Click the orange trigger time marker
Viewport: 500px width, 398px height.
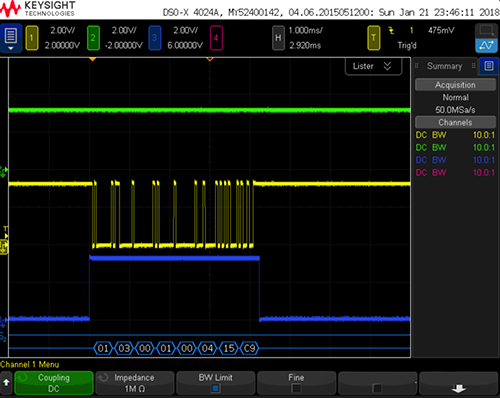pyautogui.click(x=93, y=59)
